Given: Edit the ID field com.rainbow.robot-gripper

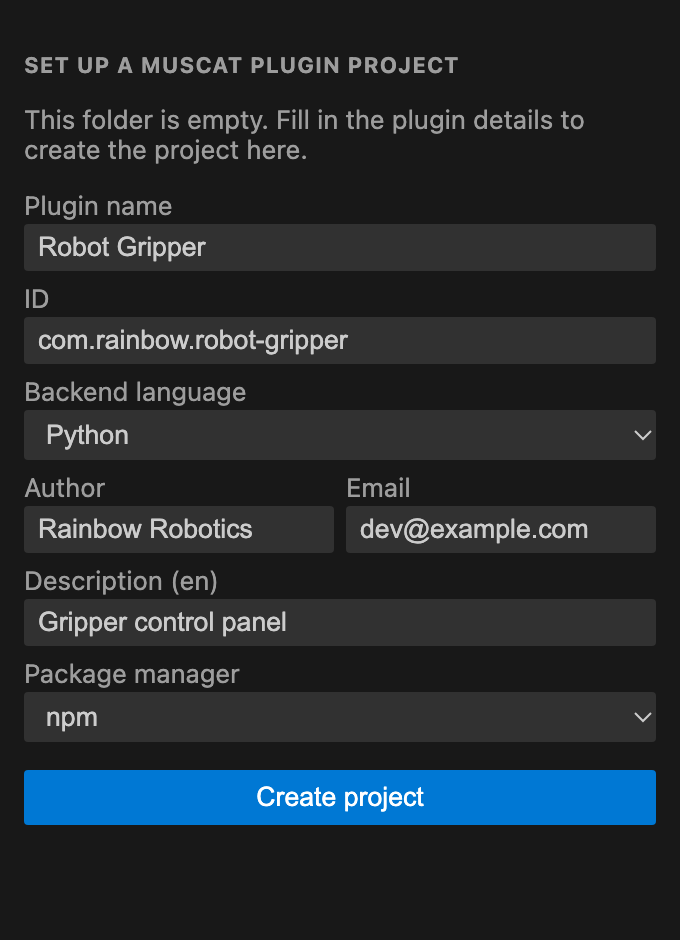Looking at the screenshot, I should pyautogui.click(x=339, y=340).
